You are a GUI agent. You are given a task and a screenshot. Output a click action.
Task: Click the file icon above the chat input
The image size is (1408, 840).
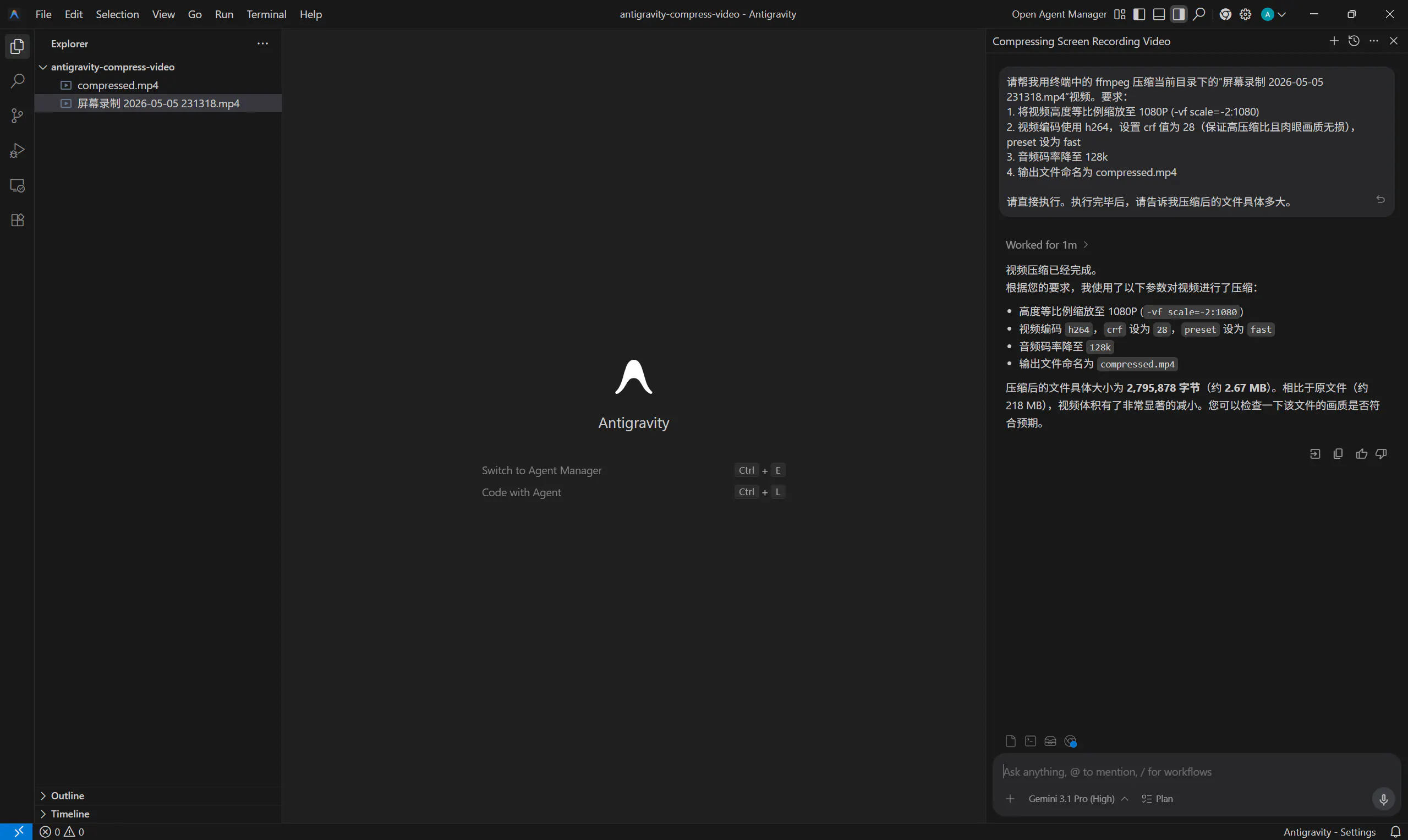1011,741
